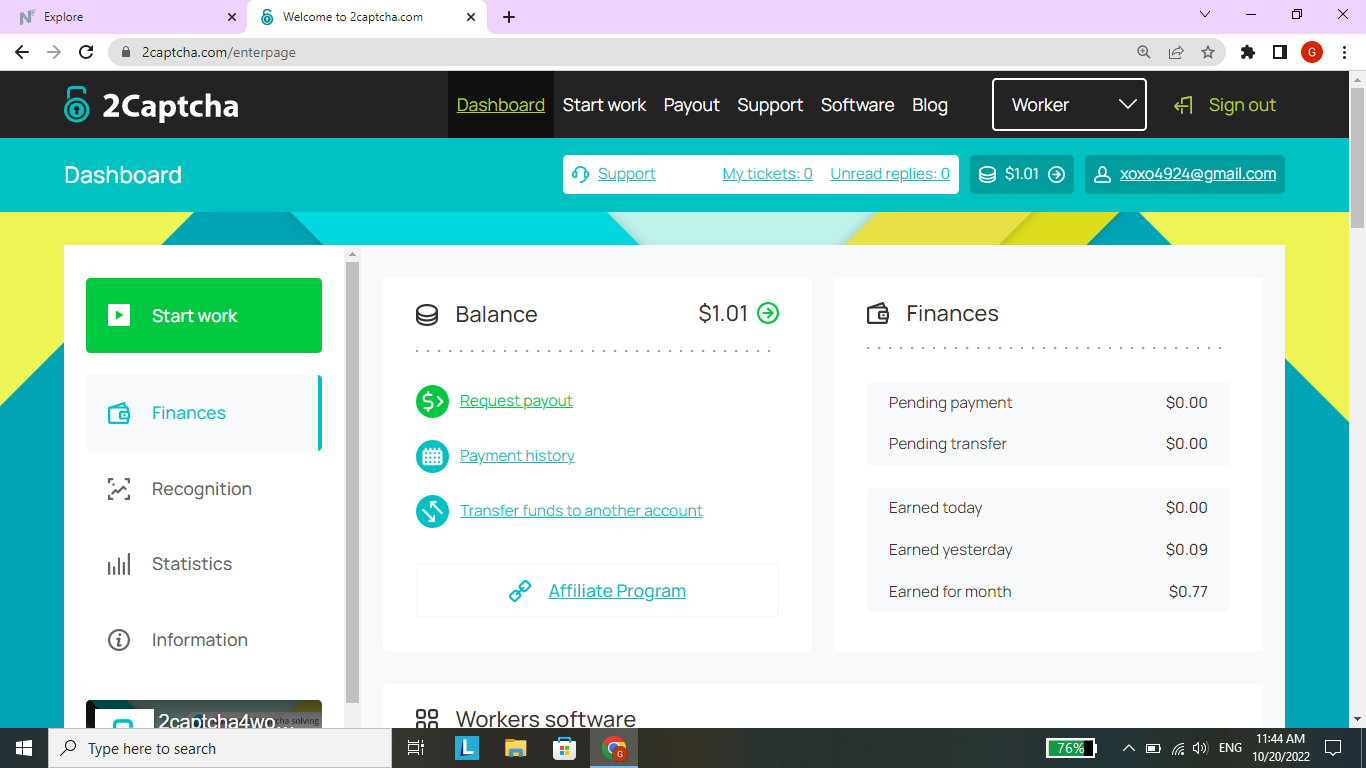
Task: Open Payout in the top navigation
Action: pos(692,105)
